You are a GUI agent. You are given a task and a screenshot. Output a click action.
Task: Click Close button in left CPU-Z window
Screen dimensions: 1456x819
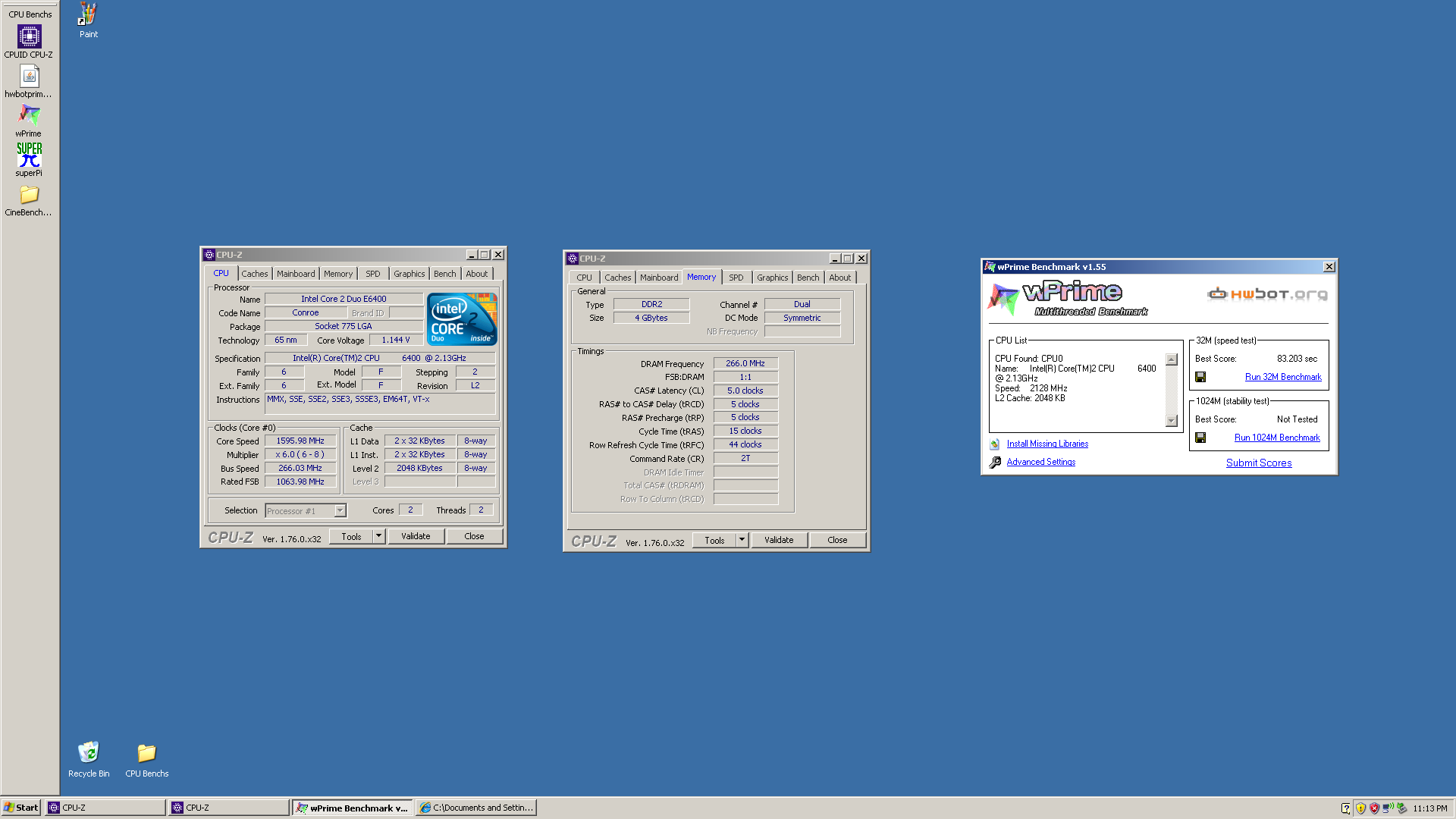[474, 536]
